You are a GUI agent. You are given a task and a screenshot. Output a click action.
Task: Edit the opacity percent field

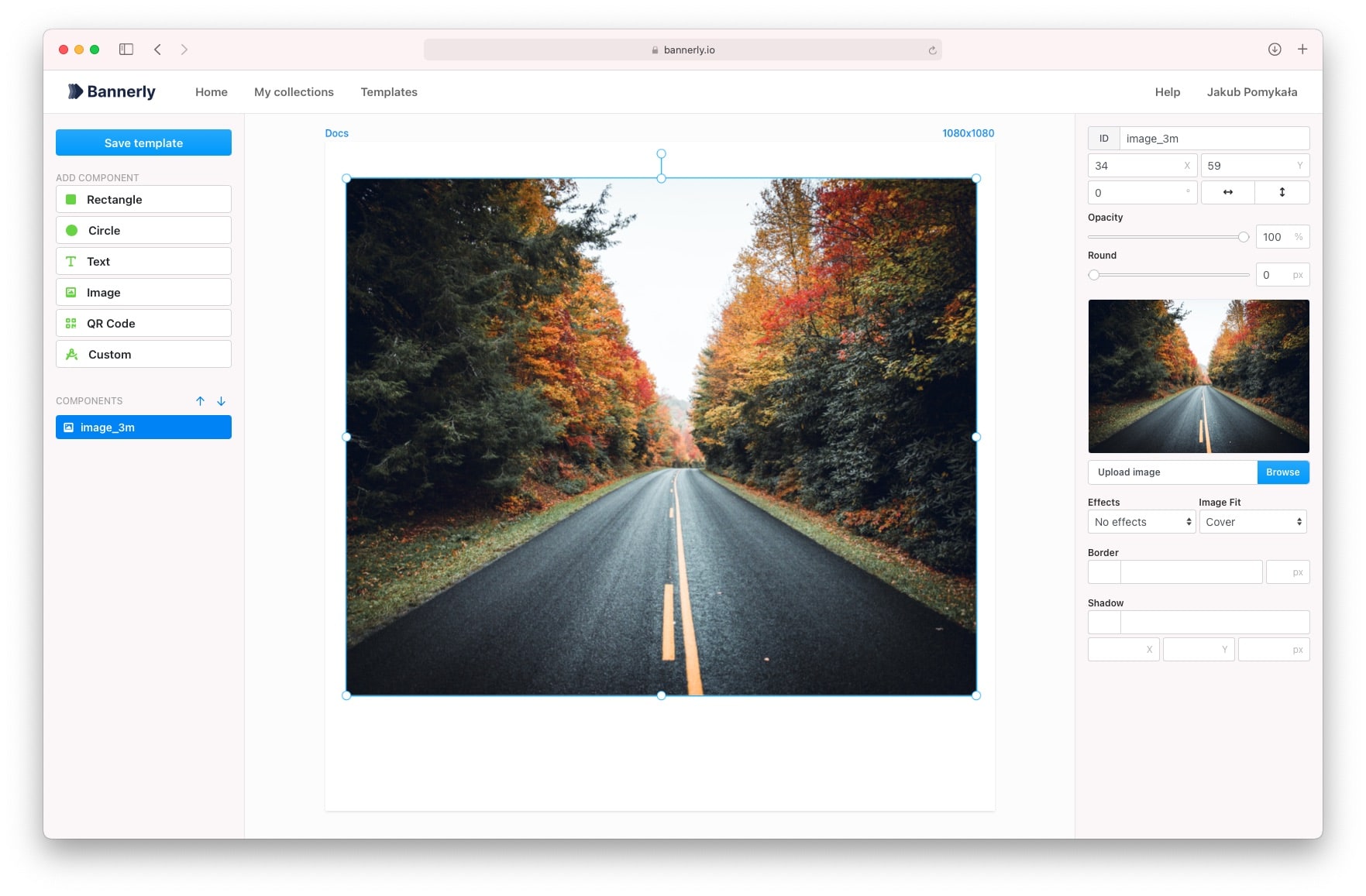(x=1282, y=237)
